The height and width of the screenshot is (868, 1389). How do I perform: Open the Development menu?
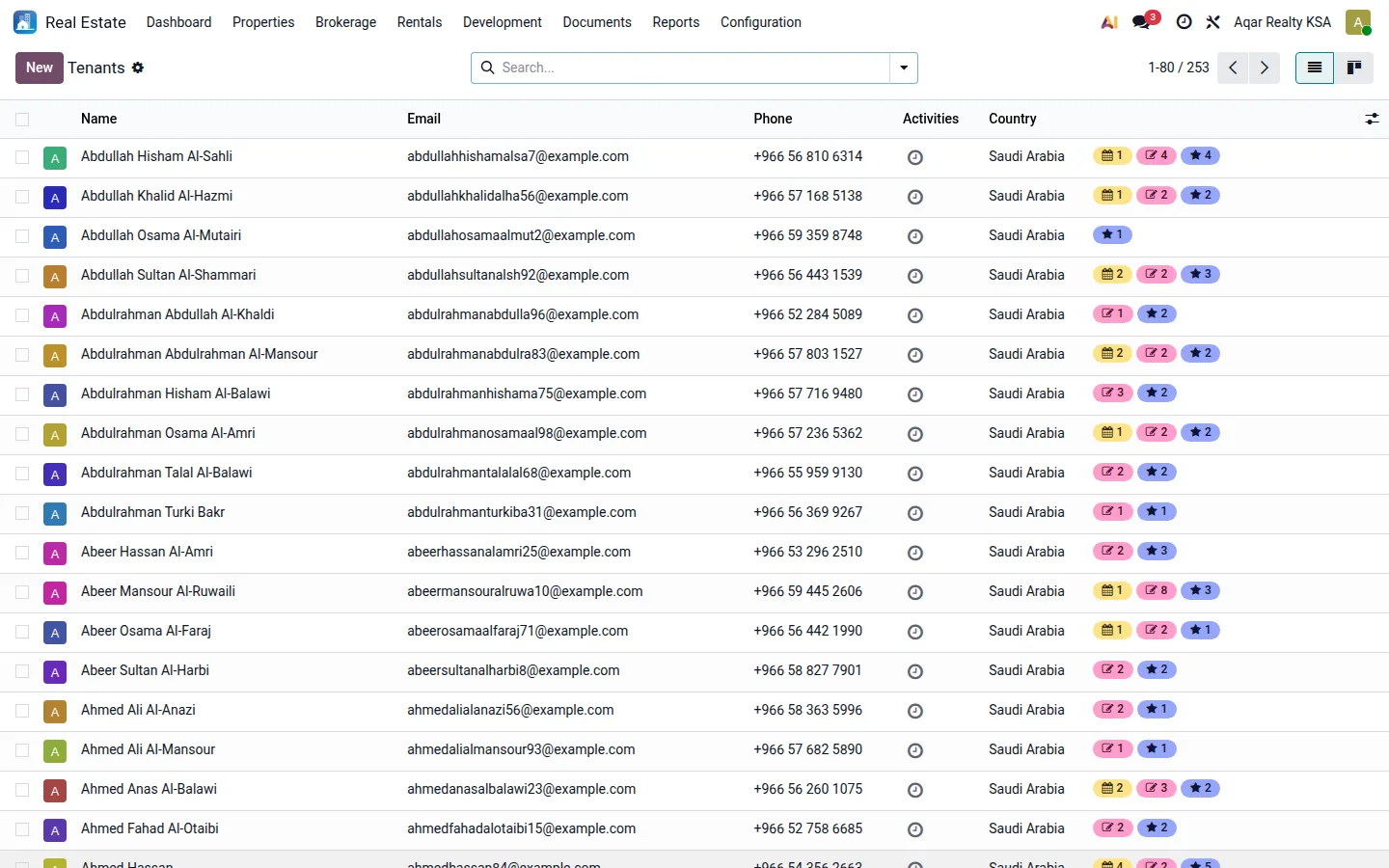coord(503,22)
